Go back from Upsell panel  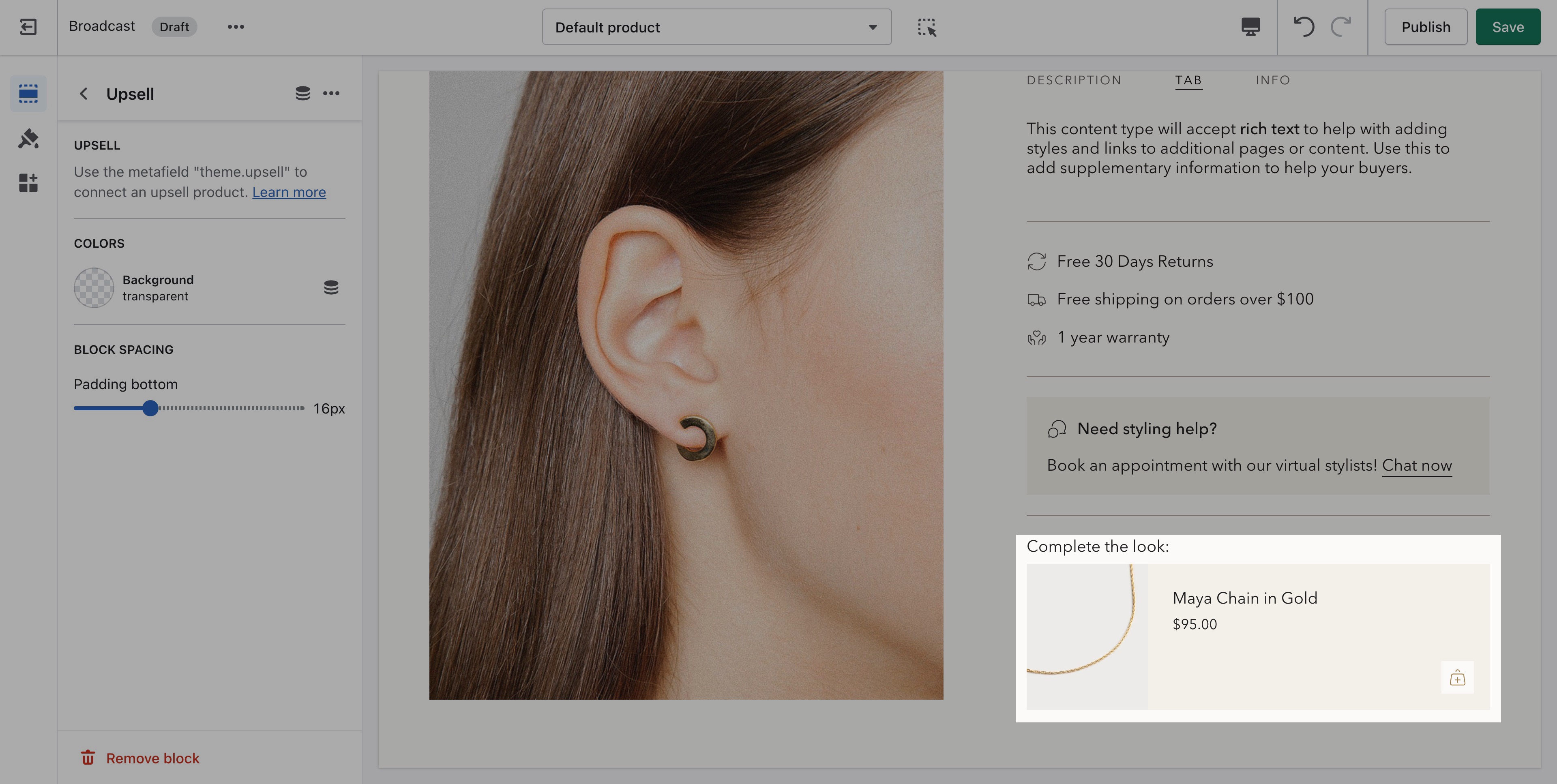pyautogui.click(x=84, y=94)
